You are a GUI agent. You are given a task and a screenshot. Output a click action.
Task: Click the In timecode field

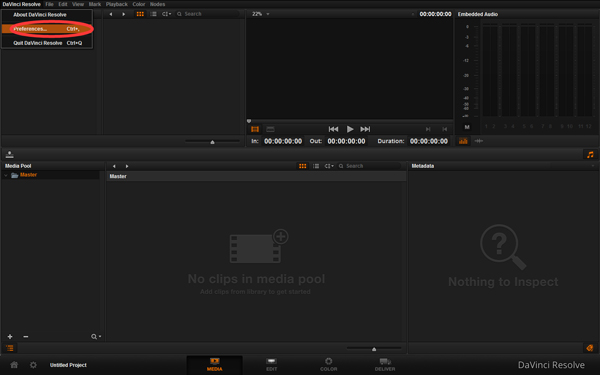click(283, 141)
